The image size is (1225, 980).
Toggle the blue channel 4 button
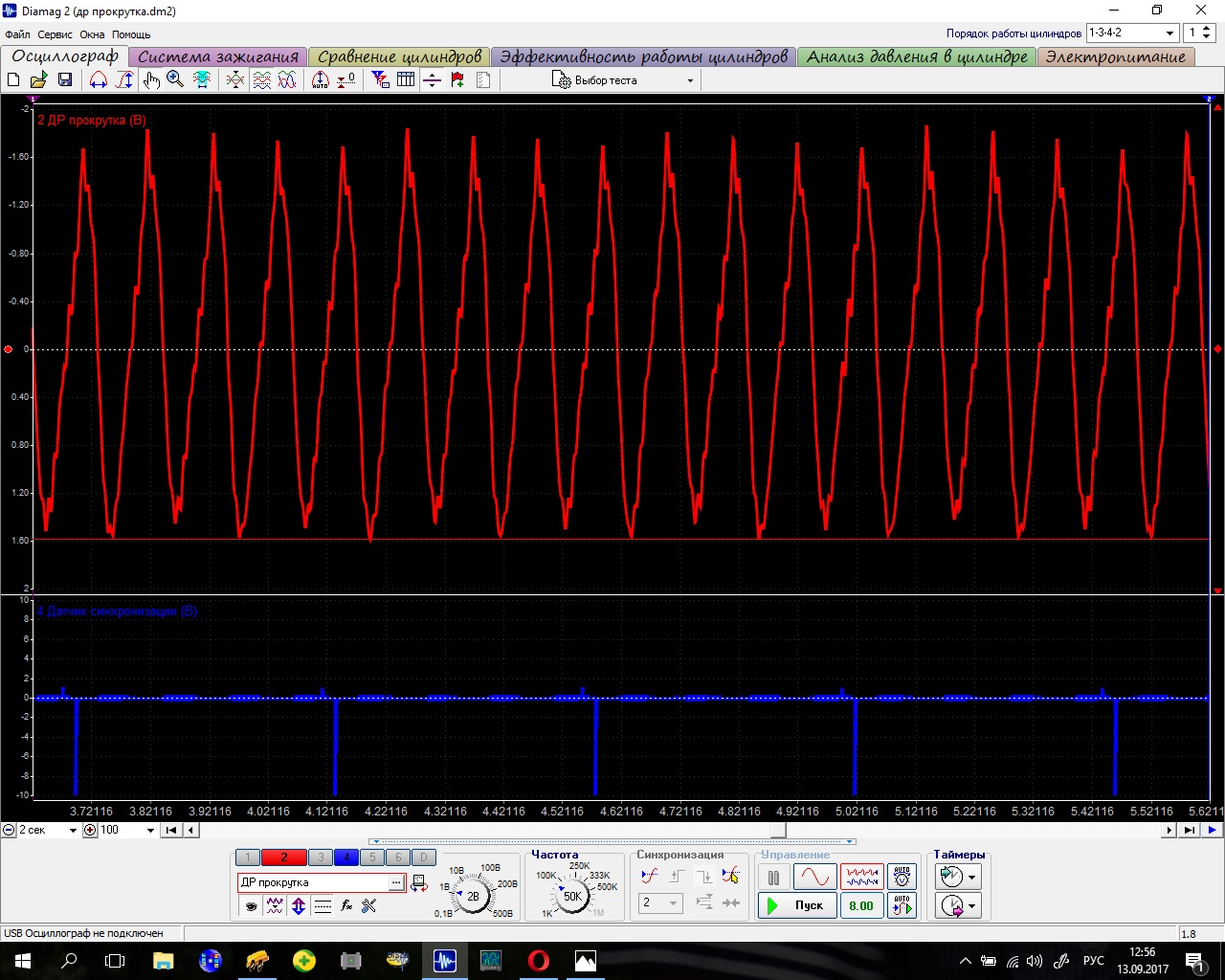(346, 857)
